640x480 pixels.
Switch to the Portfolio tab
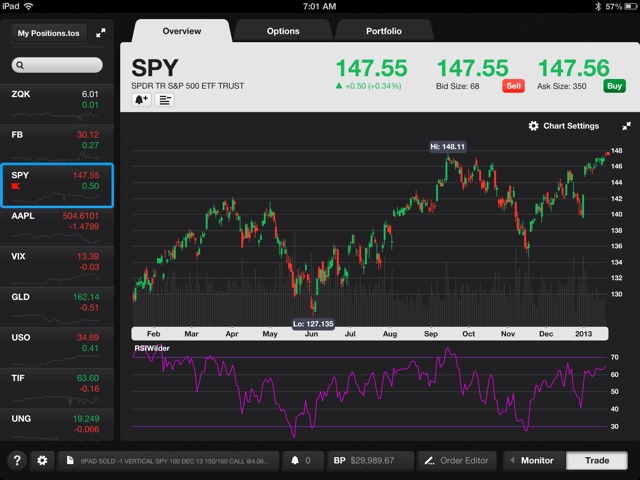384,31
